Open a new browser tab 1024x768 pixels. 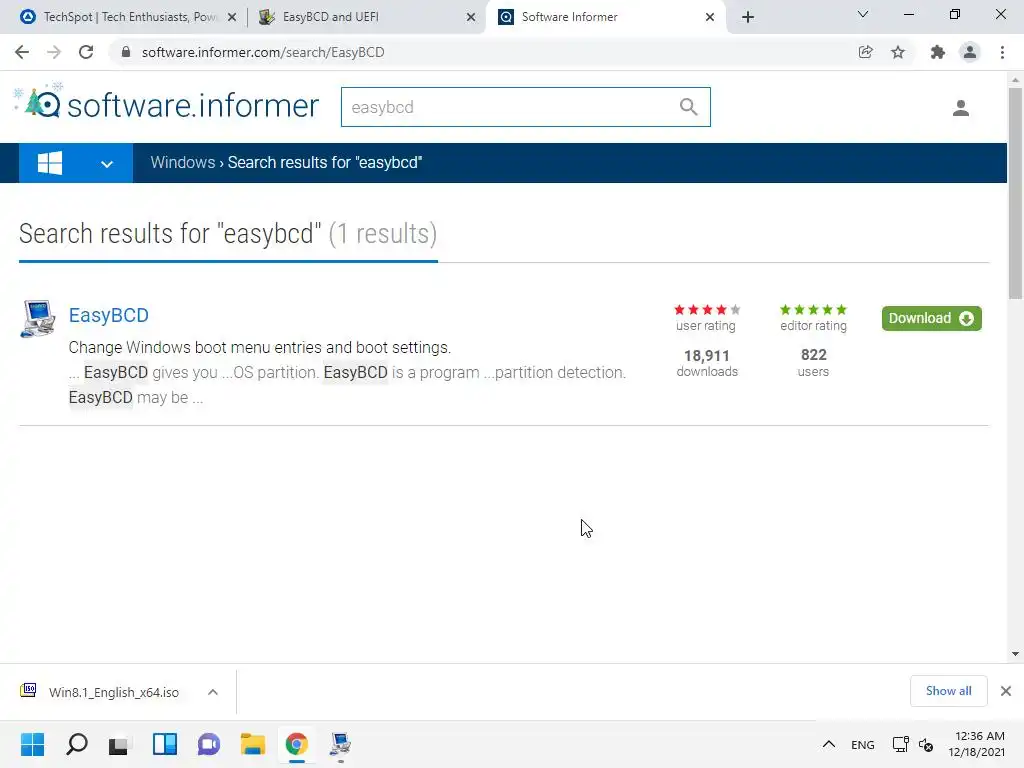[748, 17]
